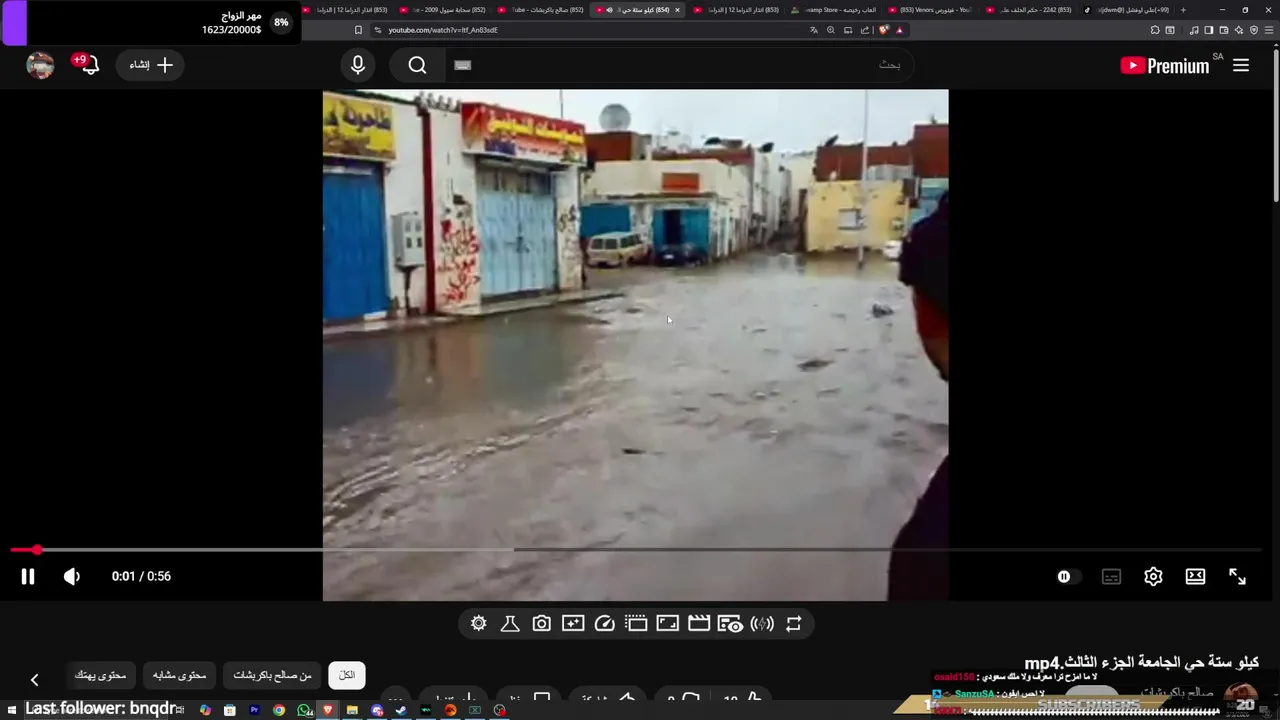Go to YouTube Premium home logo
1280x720 pixels.
(x=1165, y=65)
